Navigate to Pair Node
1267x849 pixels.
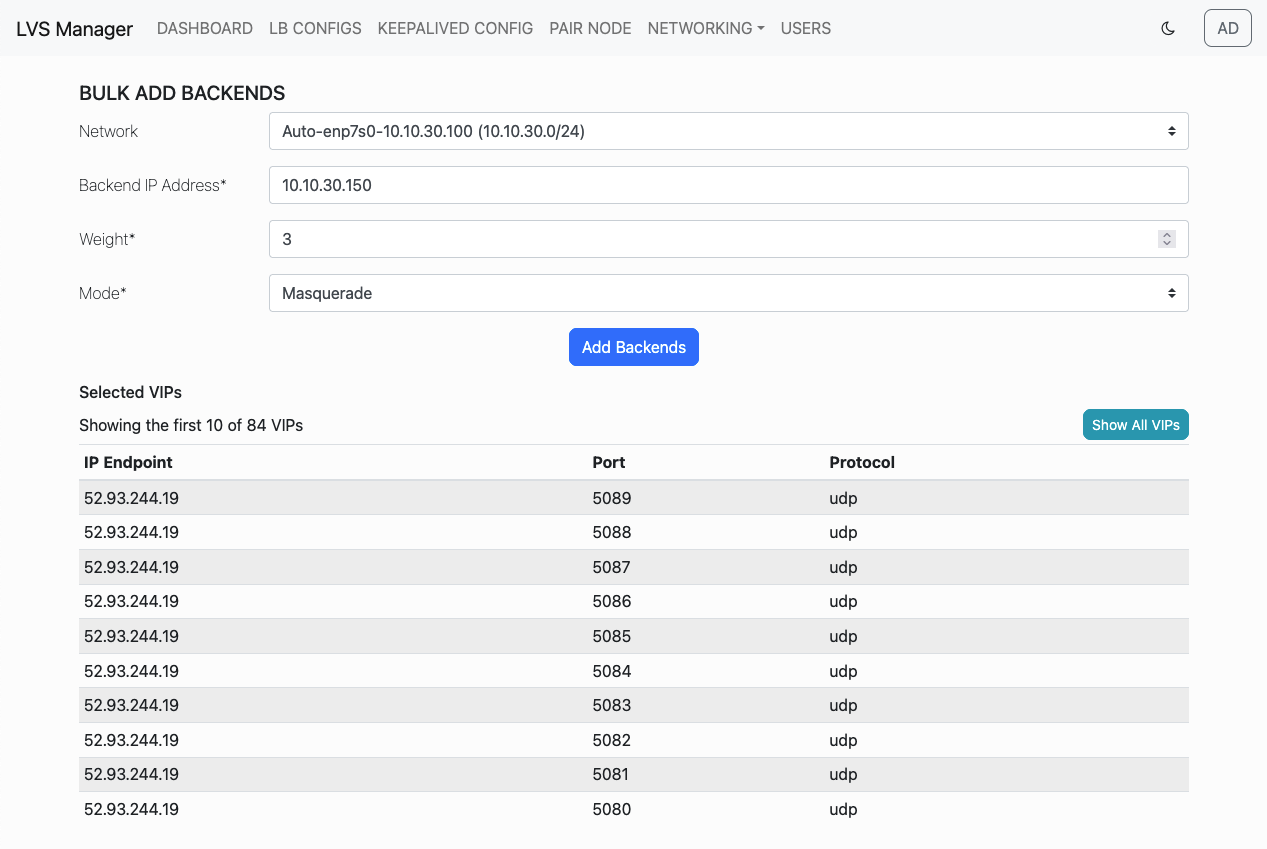click(590, 28)
